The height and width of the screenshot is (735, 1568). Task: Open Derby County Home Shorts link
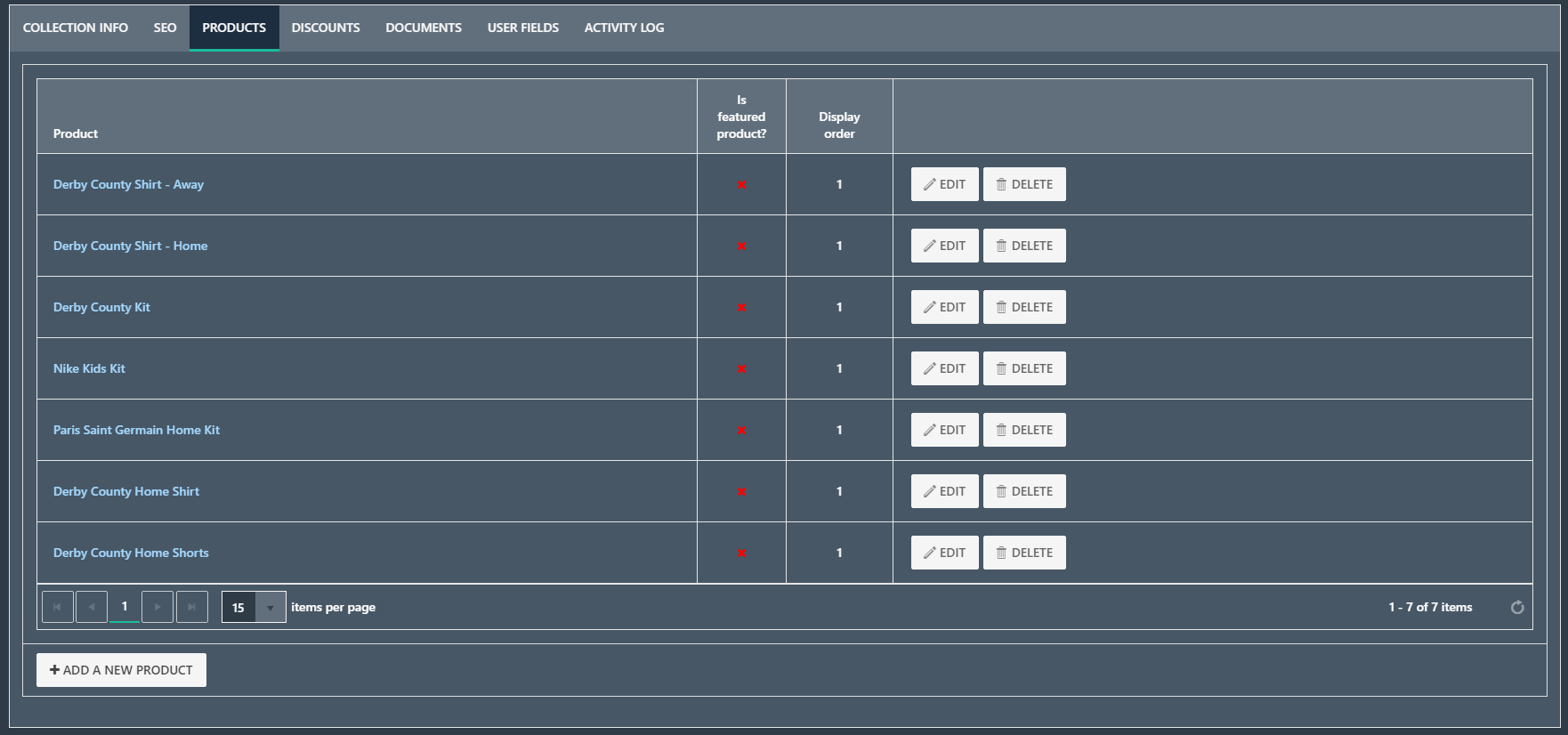[131, 553]
